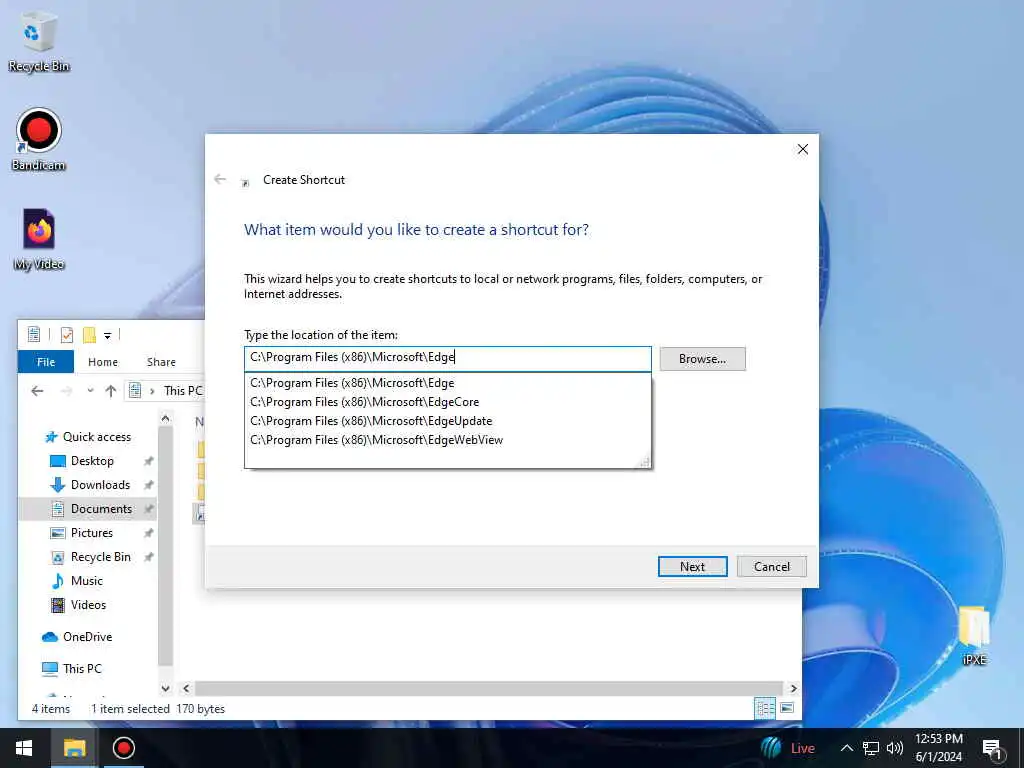The height and width of the screenshot is (768, 1024).
Task: Close the Create Shortcut dialog
Action: coord(803,150)
